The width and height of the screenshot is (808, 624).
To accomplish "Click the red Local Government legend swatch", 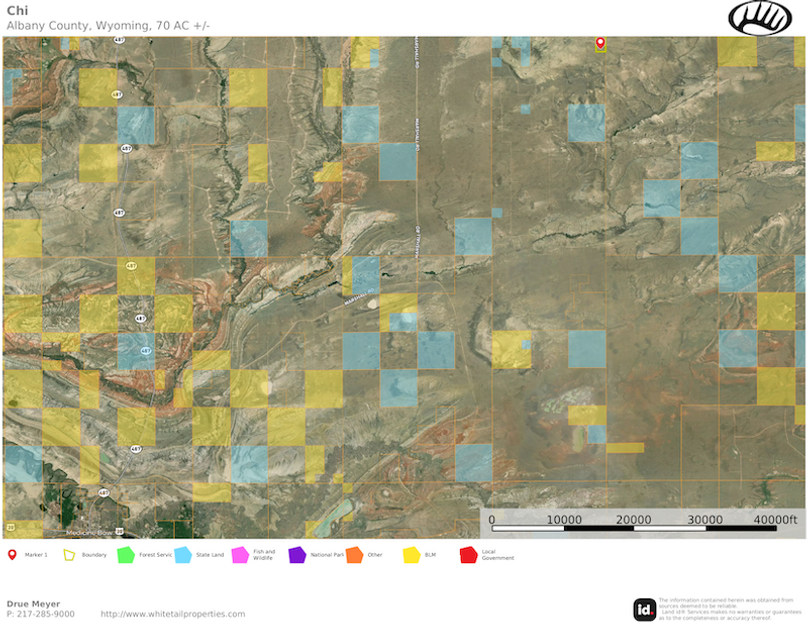I will pos(468,554).
